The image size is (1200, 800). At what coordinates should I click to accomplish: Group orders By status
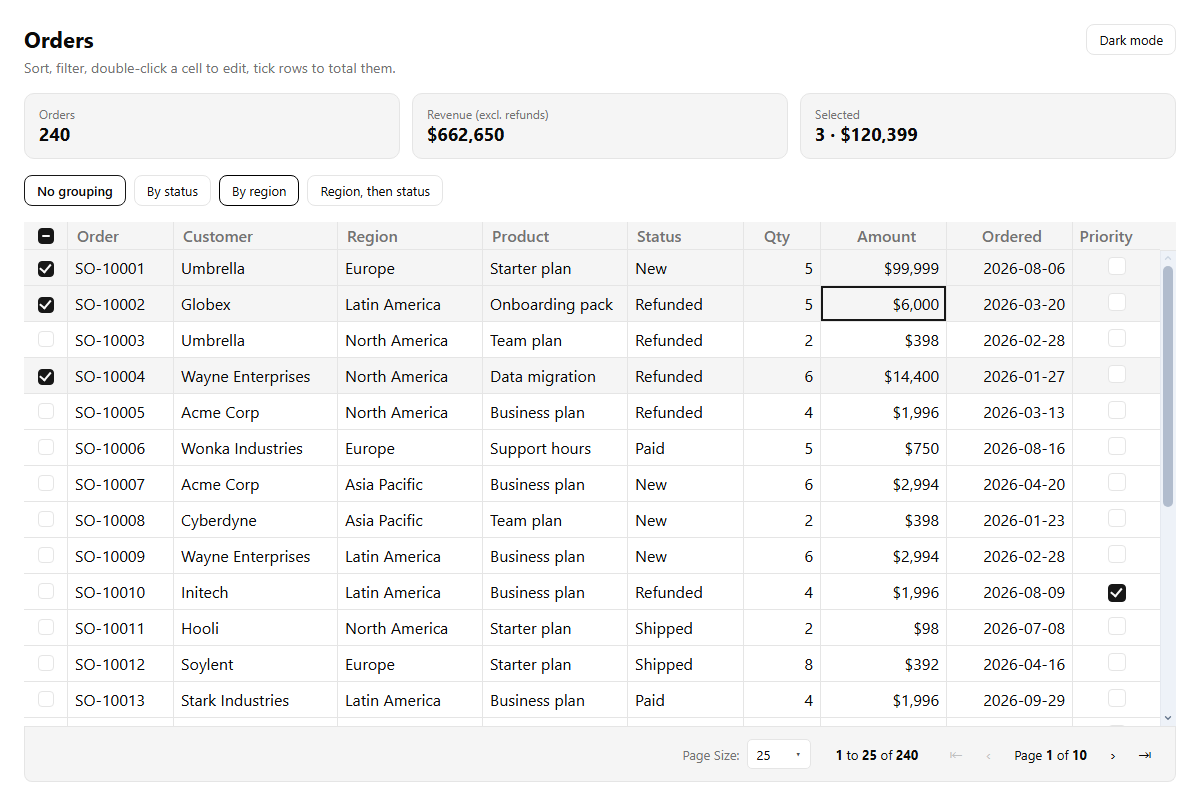[172, 191]
